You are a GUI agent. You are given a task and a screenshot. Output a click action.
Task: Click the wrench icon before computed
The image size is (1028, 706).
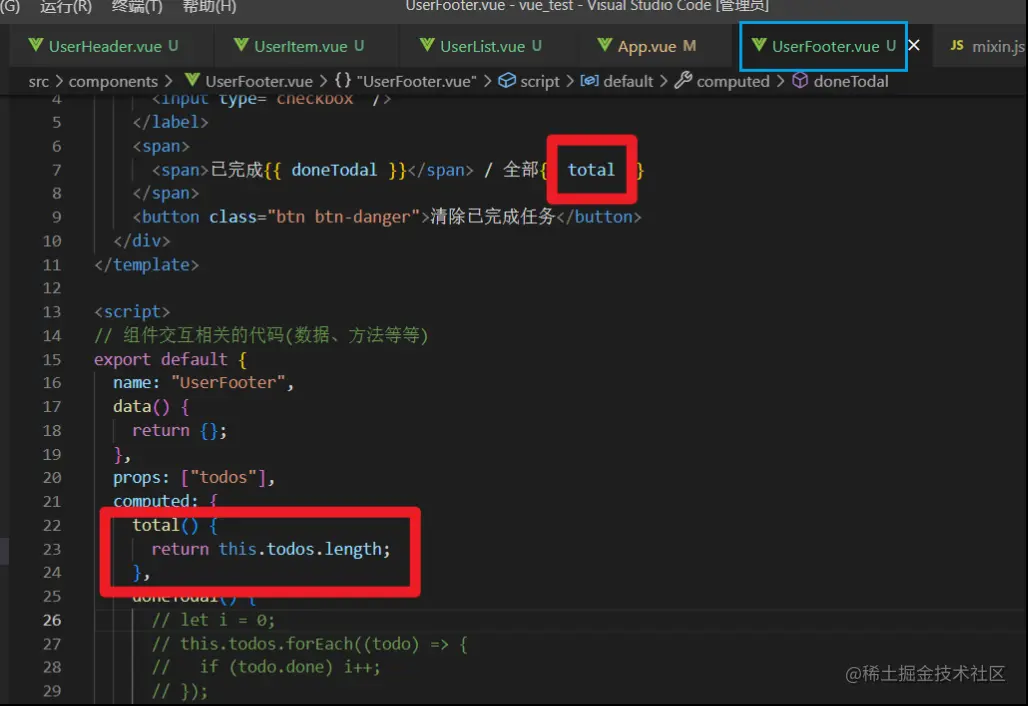683,81
